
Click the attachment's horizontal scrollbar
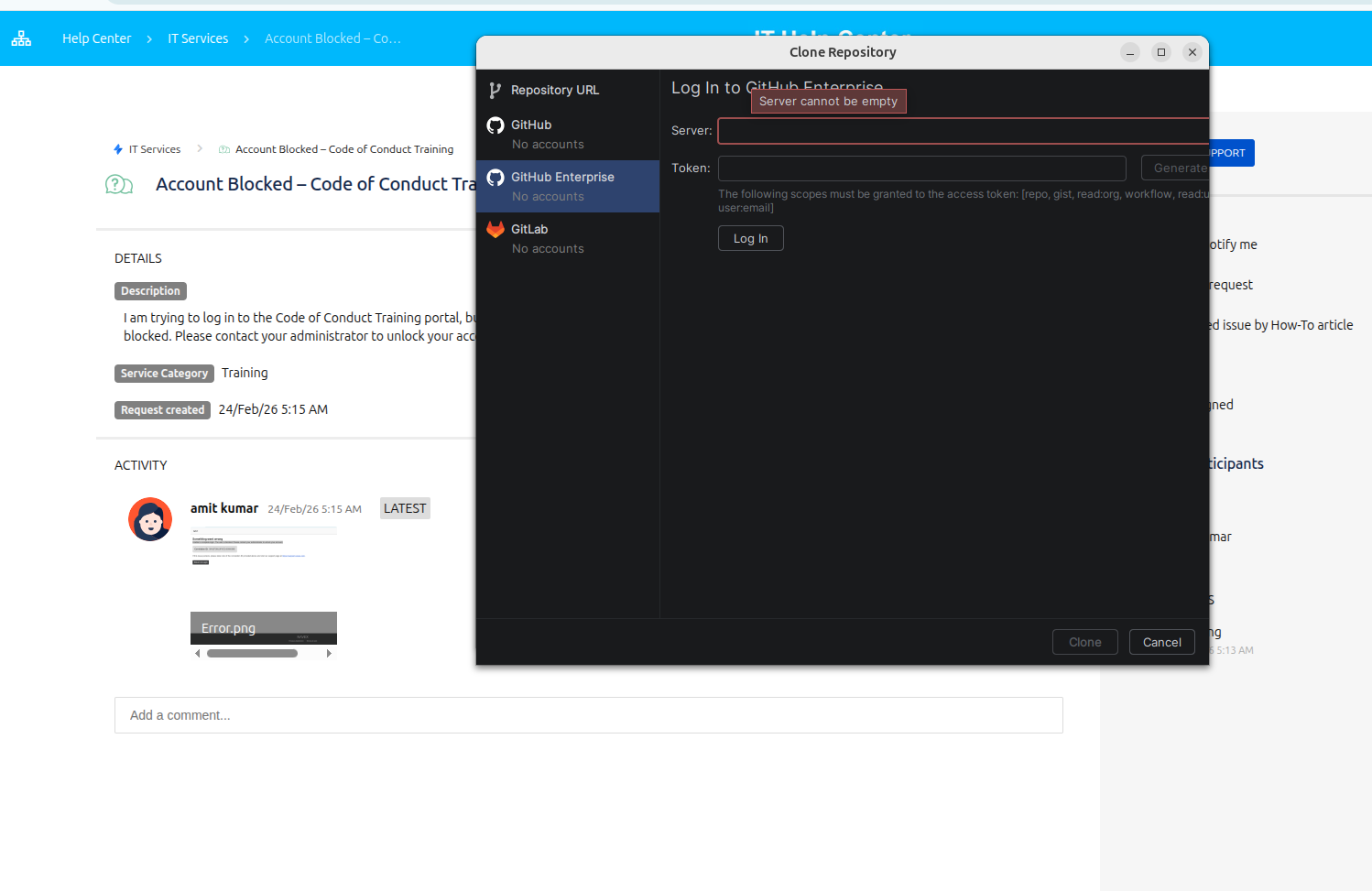(x=252, y=654)
